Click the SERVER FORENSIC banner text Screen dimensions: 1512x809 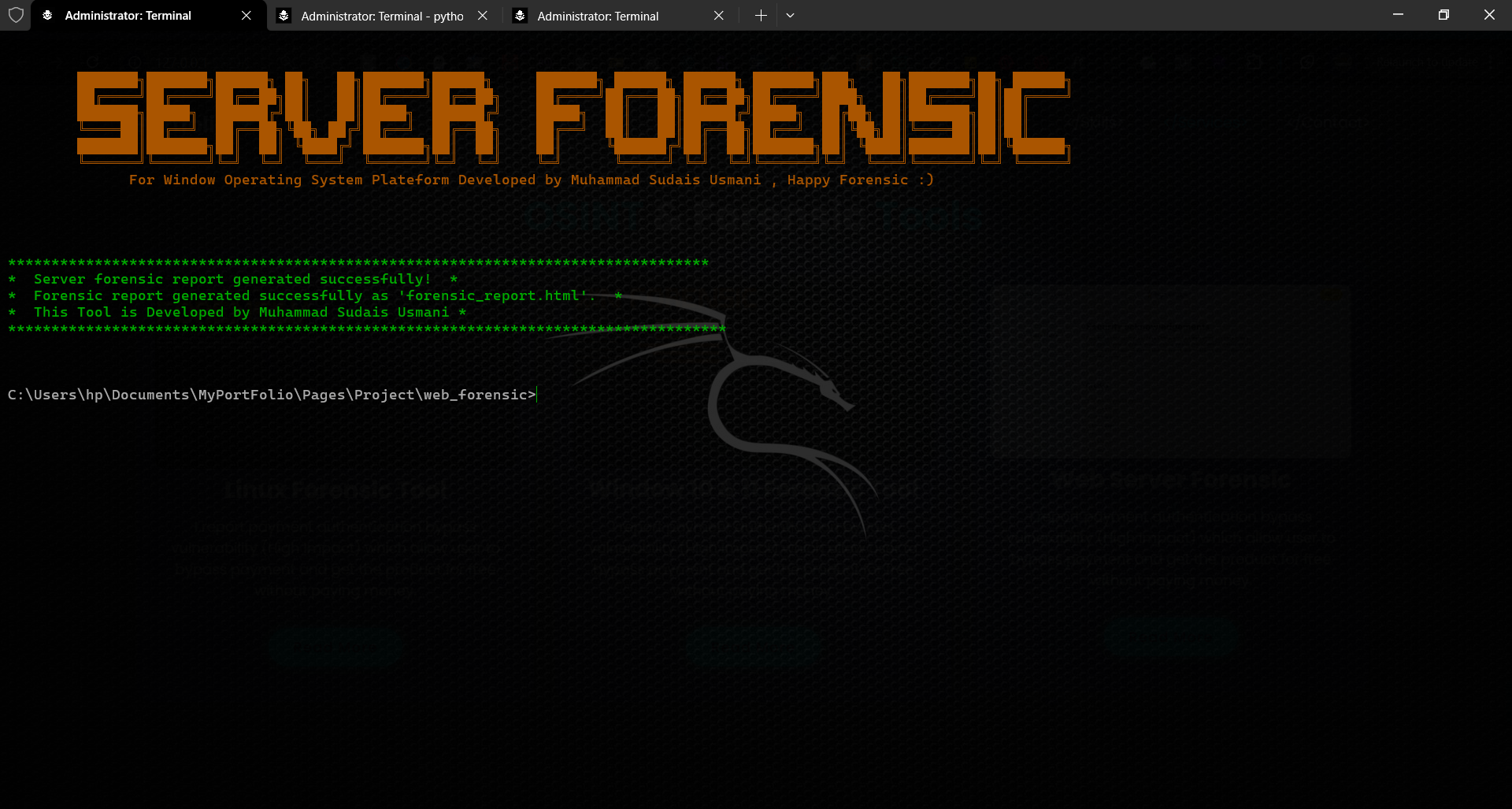click(573, 117)
